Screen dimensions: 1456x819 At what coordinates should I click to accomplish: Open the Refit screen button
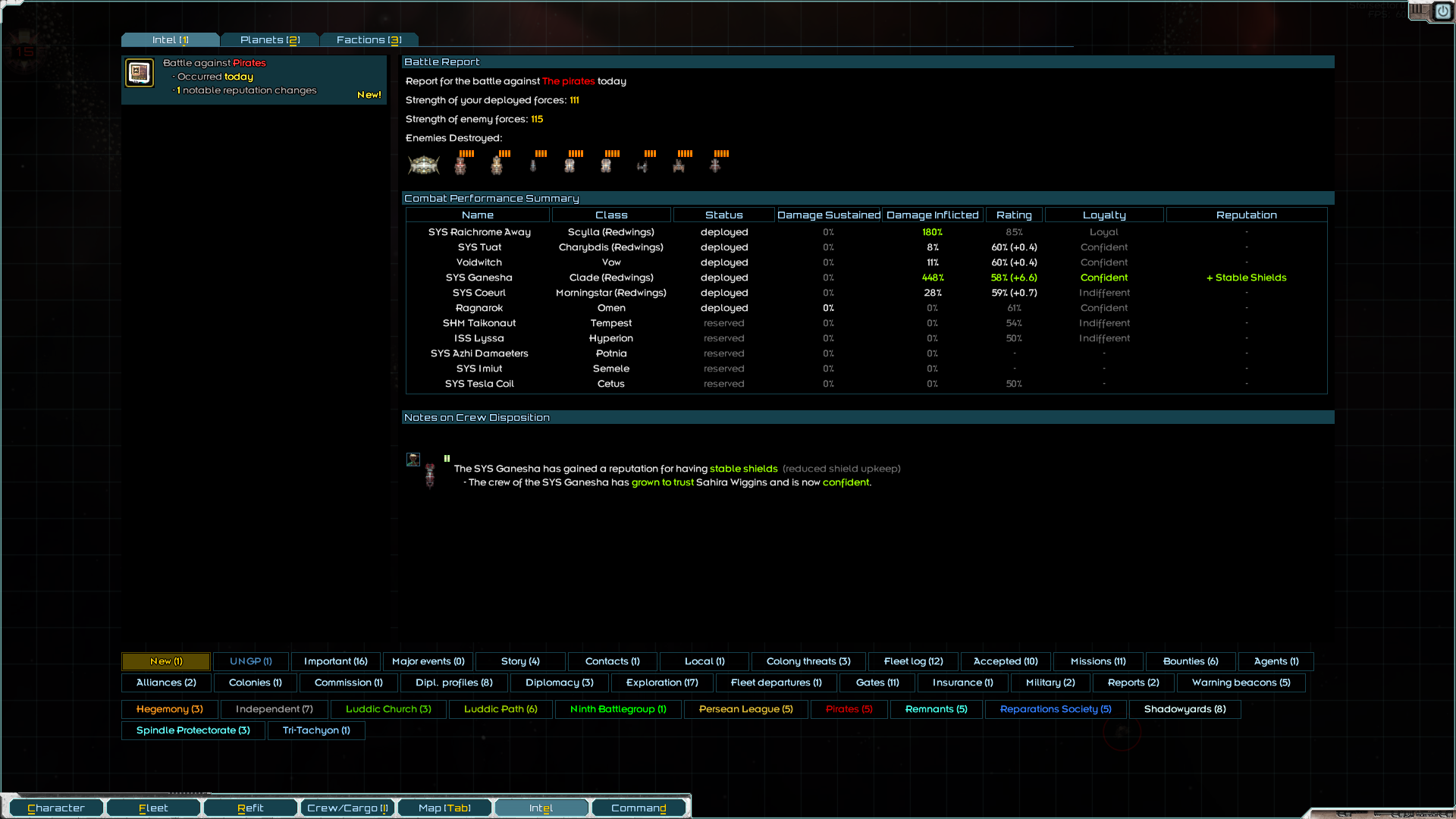tap(250, 808)
